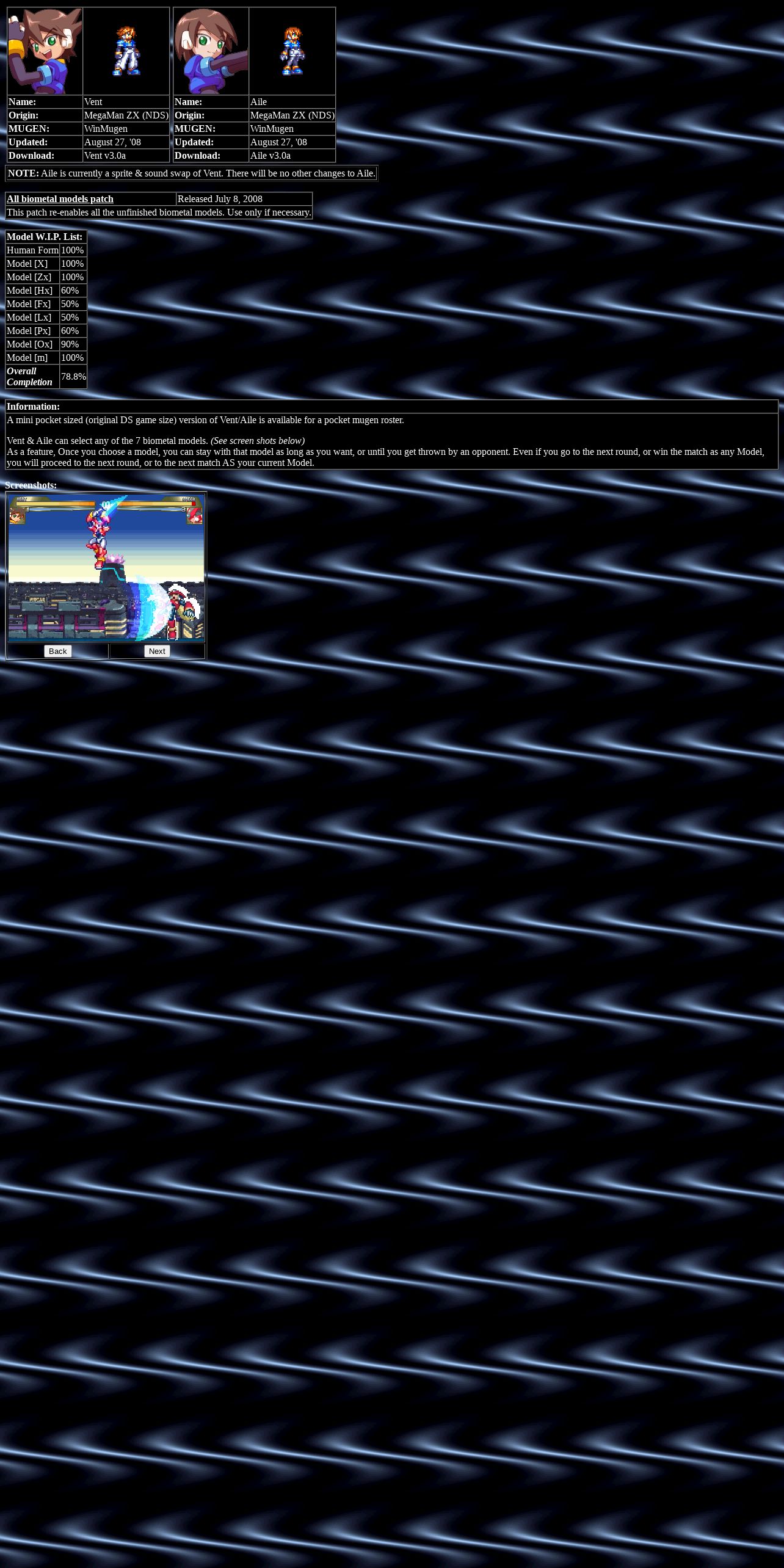Open the All biometal models patch link

click(x=60, y=199)
